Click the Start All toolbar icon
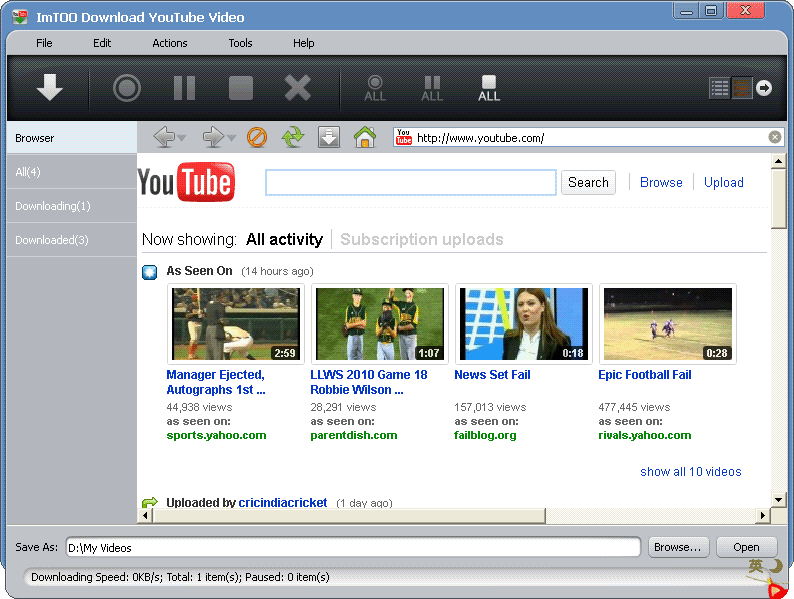794x599 pixels. [x=375, y=88]
